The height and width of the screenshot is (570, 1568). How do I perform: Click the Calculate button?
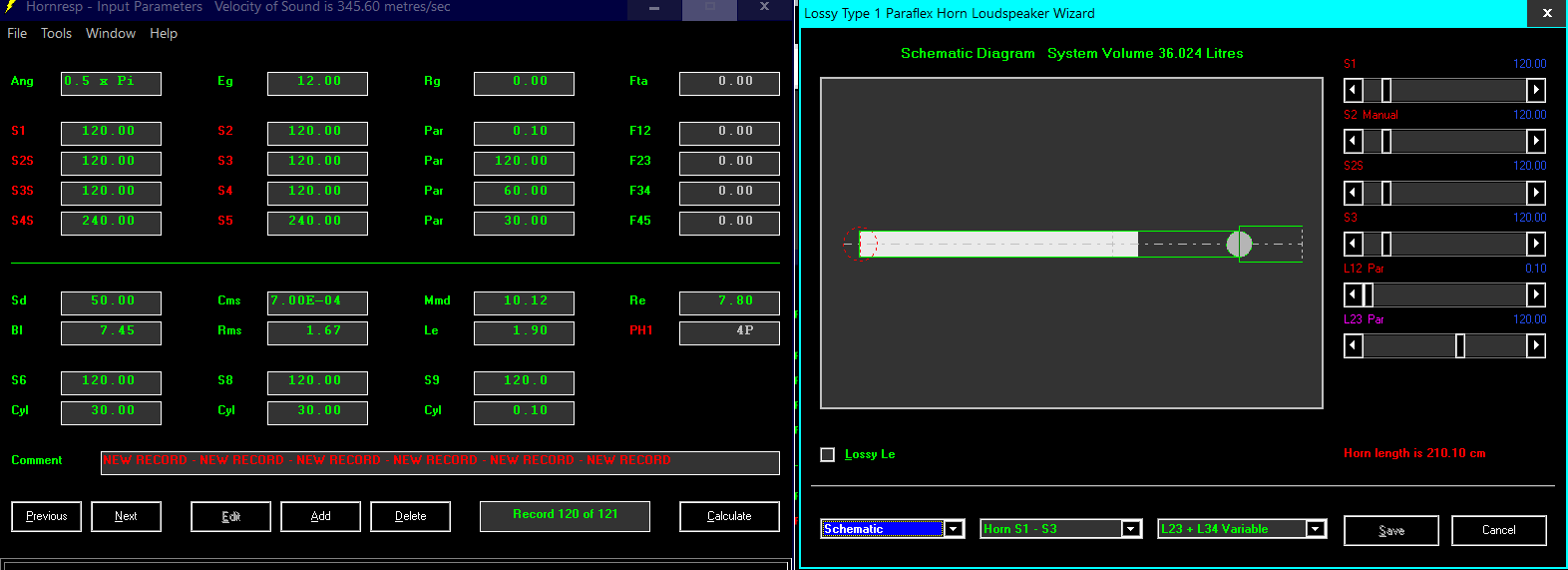pos(729,516)
